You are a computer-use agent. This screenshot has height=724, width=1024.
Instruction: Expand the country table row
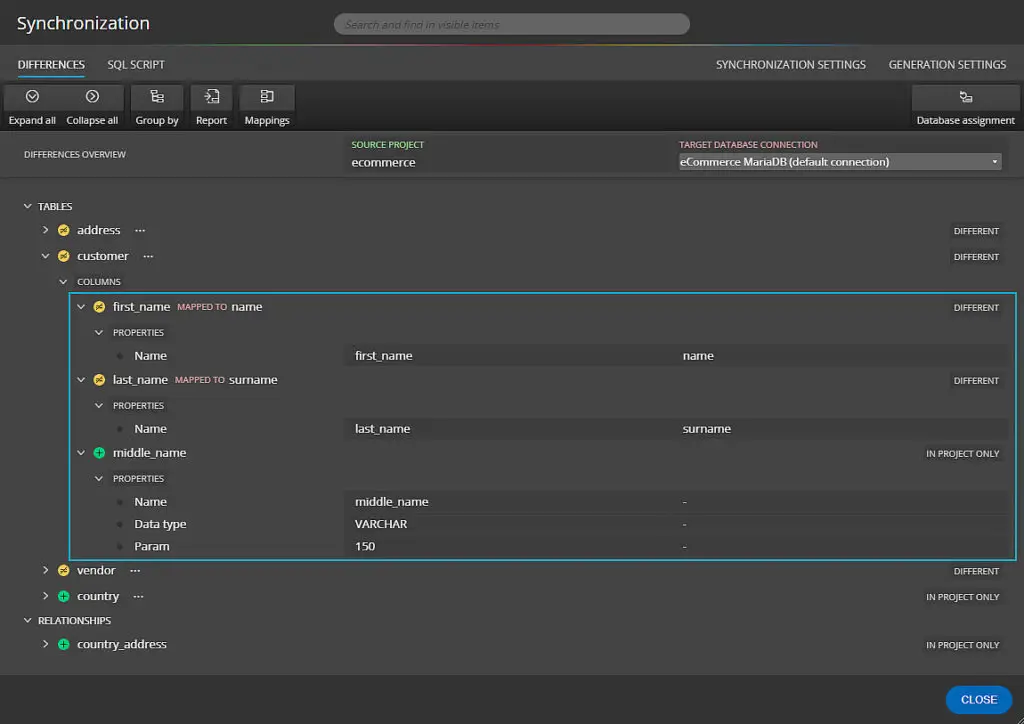coord(45,596)
